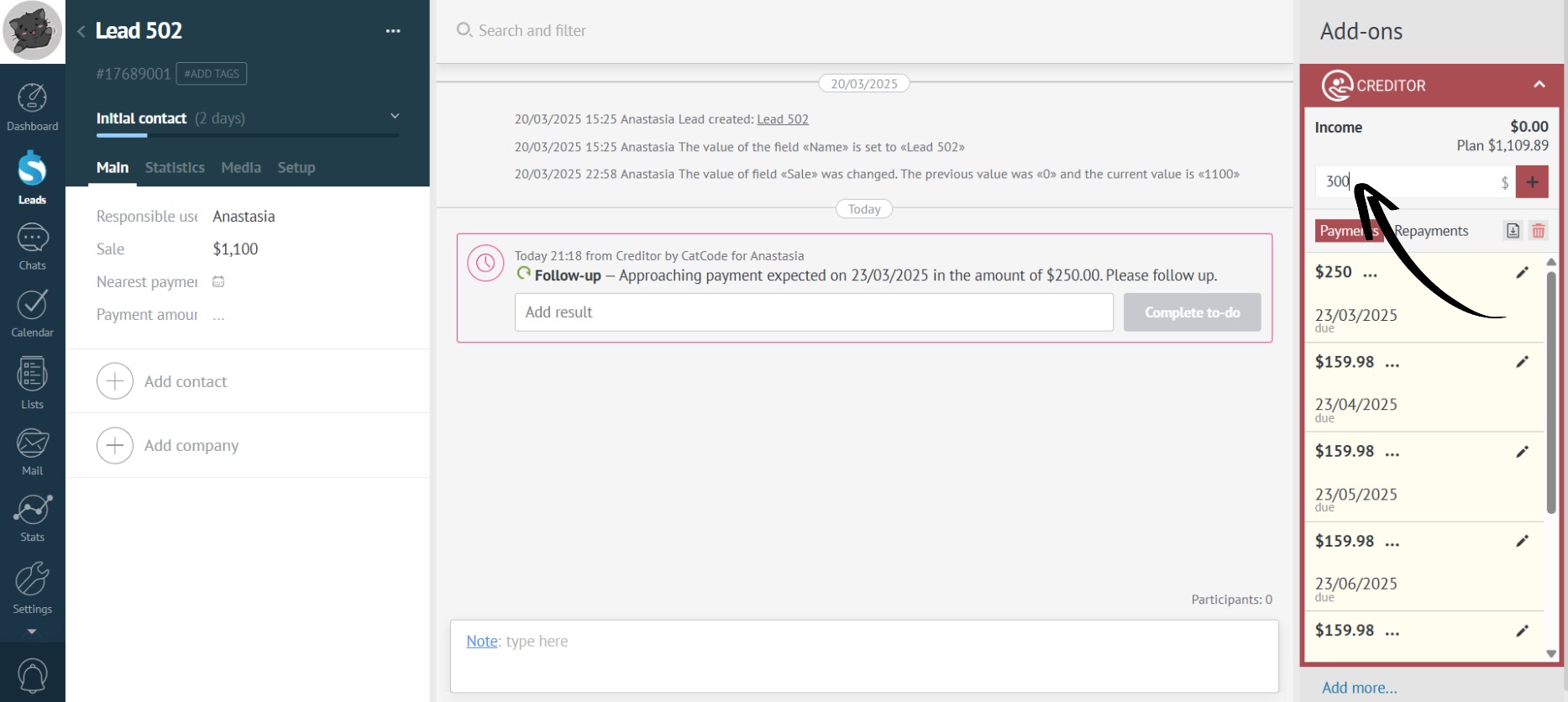The height and width of the screenshot is (702, 1568).
Task: Open the Lead 502 three-dot menu
Action: 393,31
